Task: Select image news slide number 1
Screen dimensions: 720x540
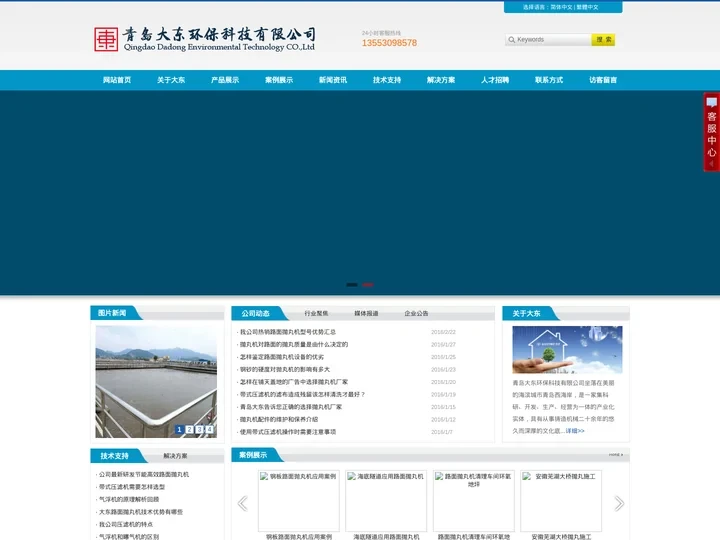Action: 179,429
